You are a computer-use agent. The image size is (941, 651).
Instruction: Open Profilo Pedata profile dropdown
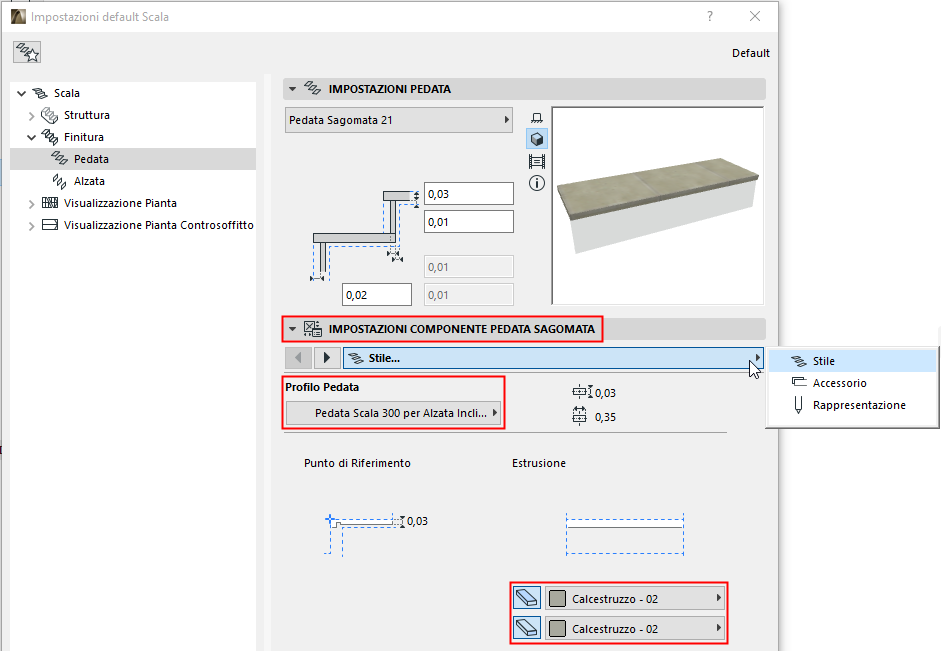click(394, 413)
